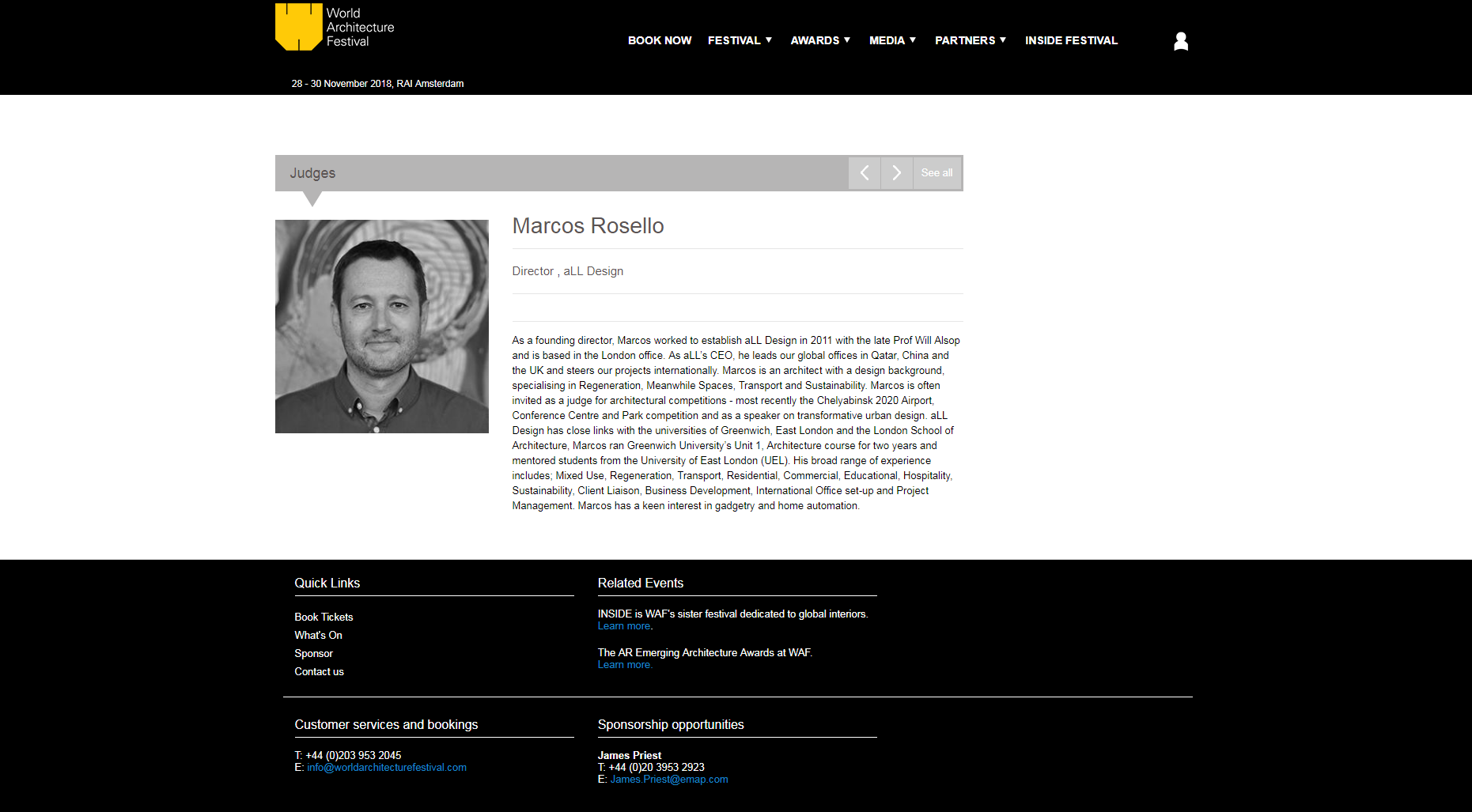
Task: Click the Sponsorship opportunities heading
Action: pos(671,725)
